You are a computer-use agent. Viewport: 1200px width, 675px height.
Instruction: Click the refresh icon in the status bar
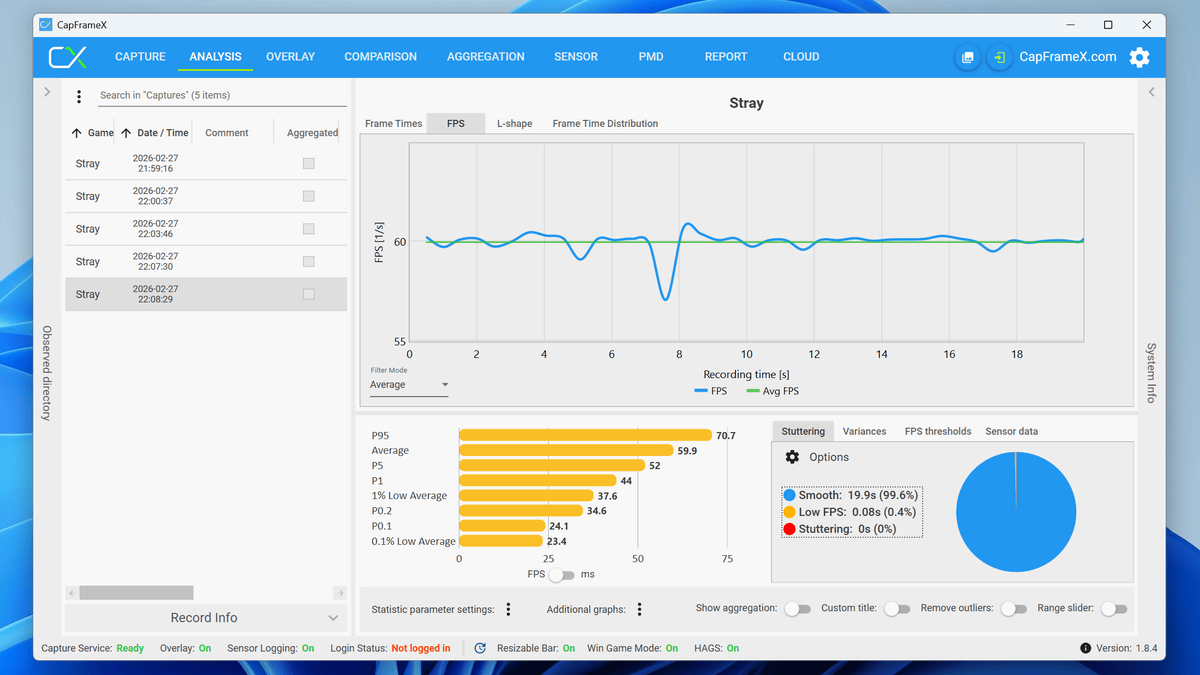click(x=480, y=648)
